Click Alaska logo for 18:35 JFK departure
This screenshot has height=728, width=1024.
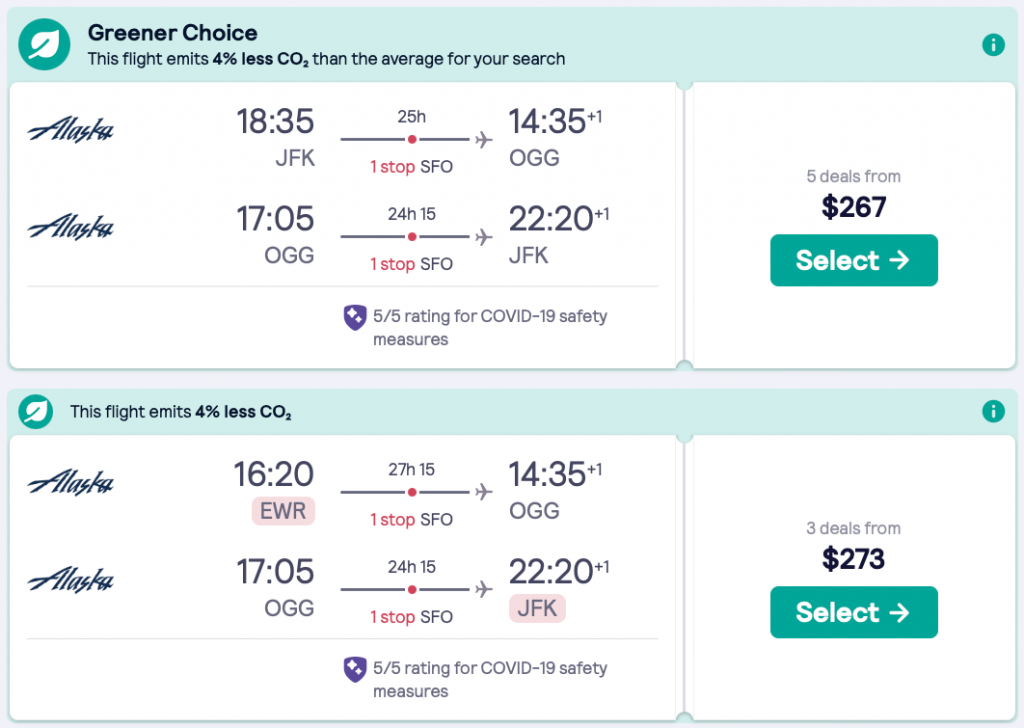pos(71,131)
